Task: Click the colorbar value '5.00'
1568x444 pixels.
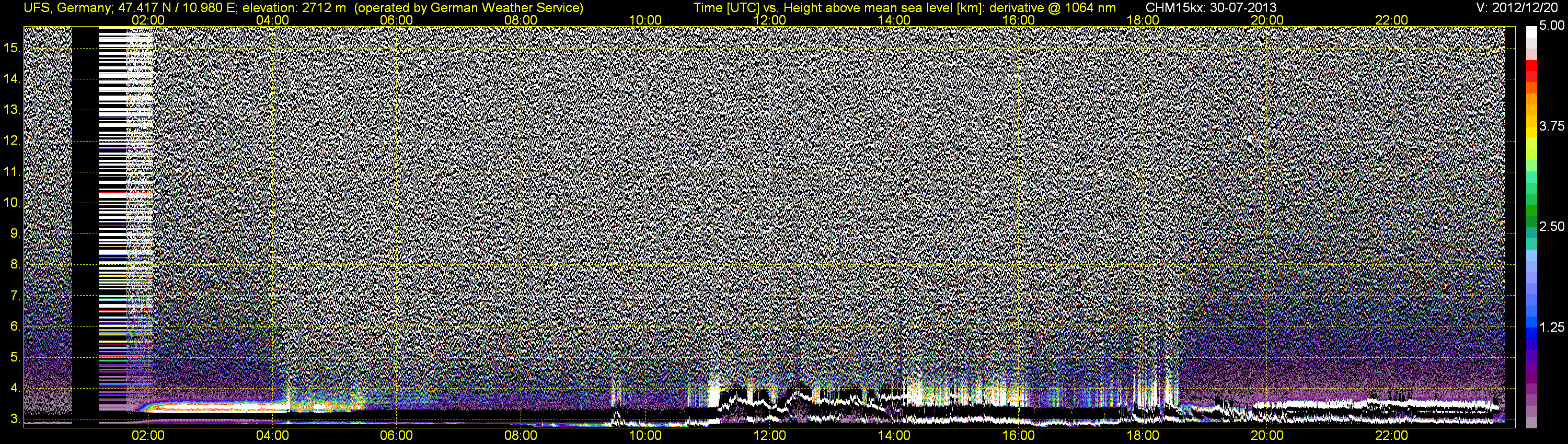Action: [x=1552, y=26]
